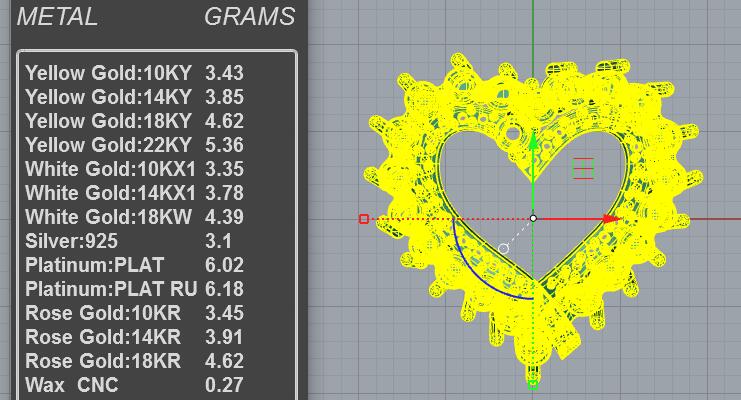Click the white gumball origin point

(534, 218)
